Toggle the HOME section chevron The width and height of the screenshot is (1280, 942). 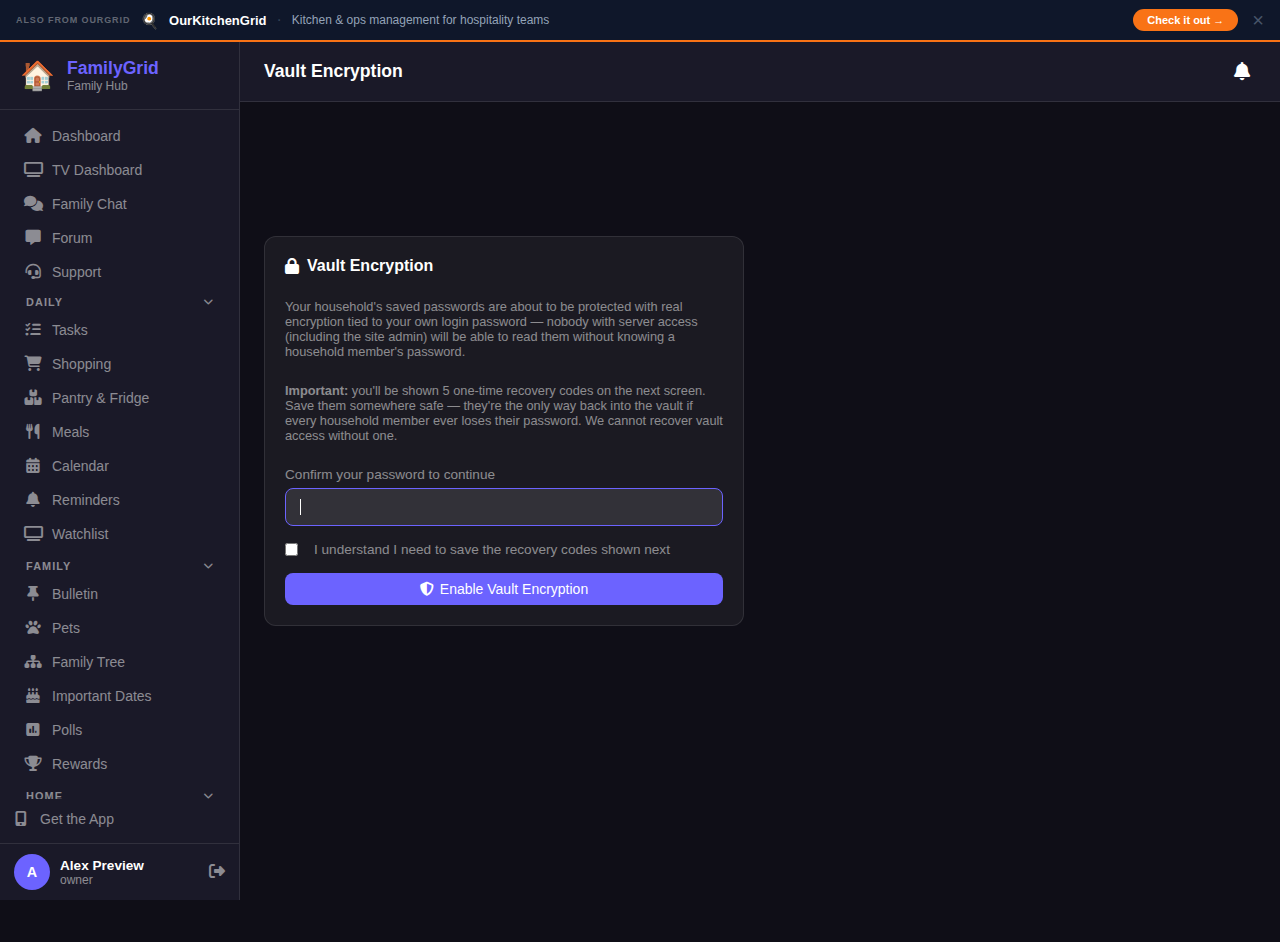pos(208,796)
